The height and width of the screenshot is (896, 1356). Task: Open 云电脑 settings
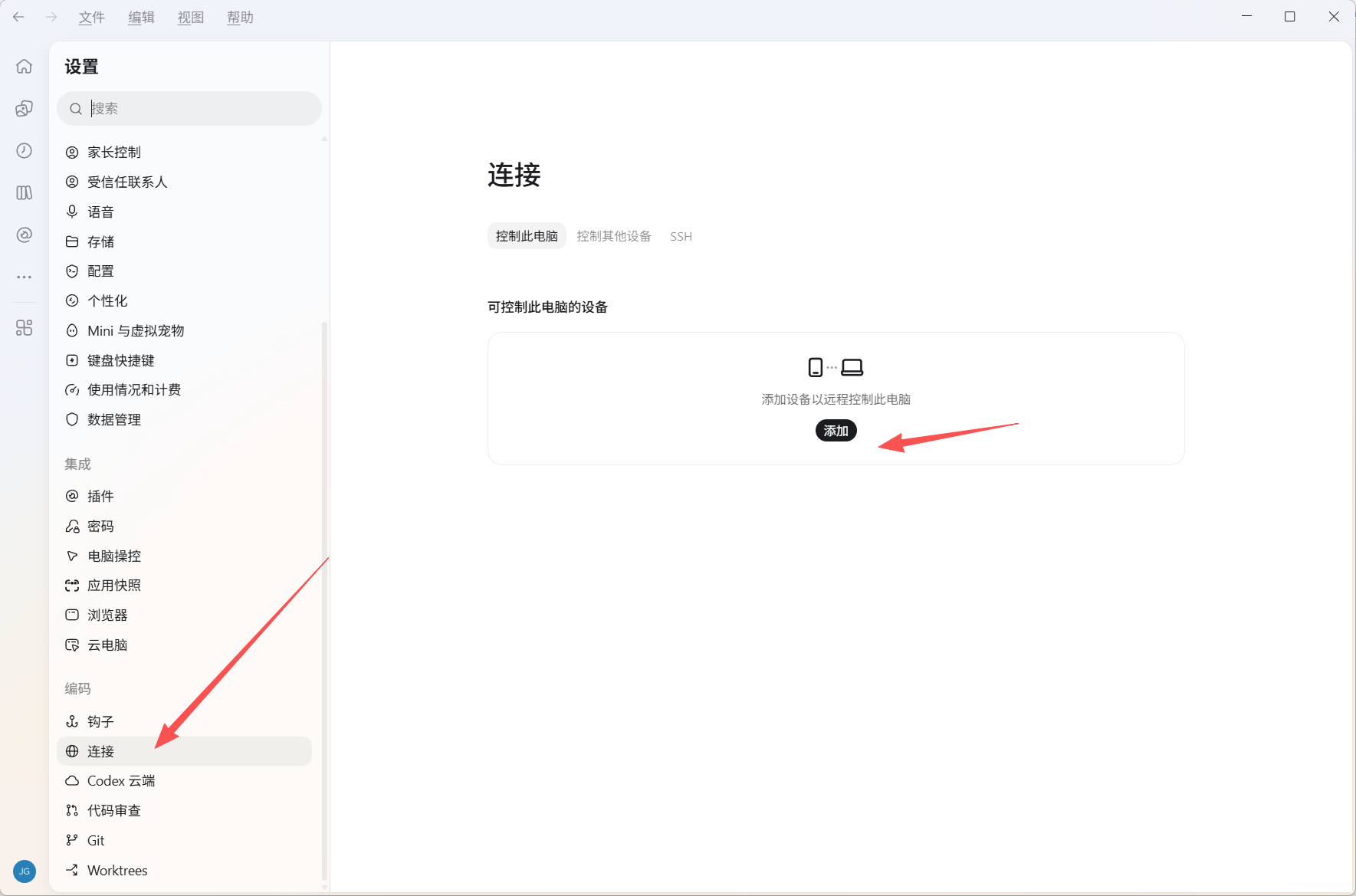[x=184, y=645]
